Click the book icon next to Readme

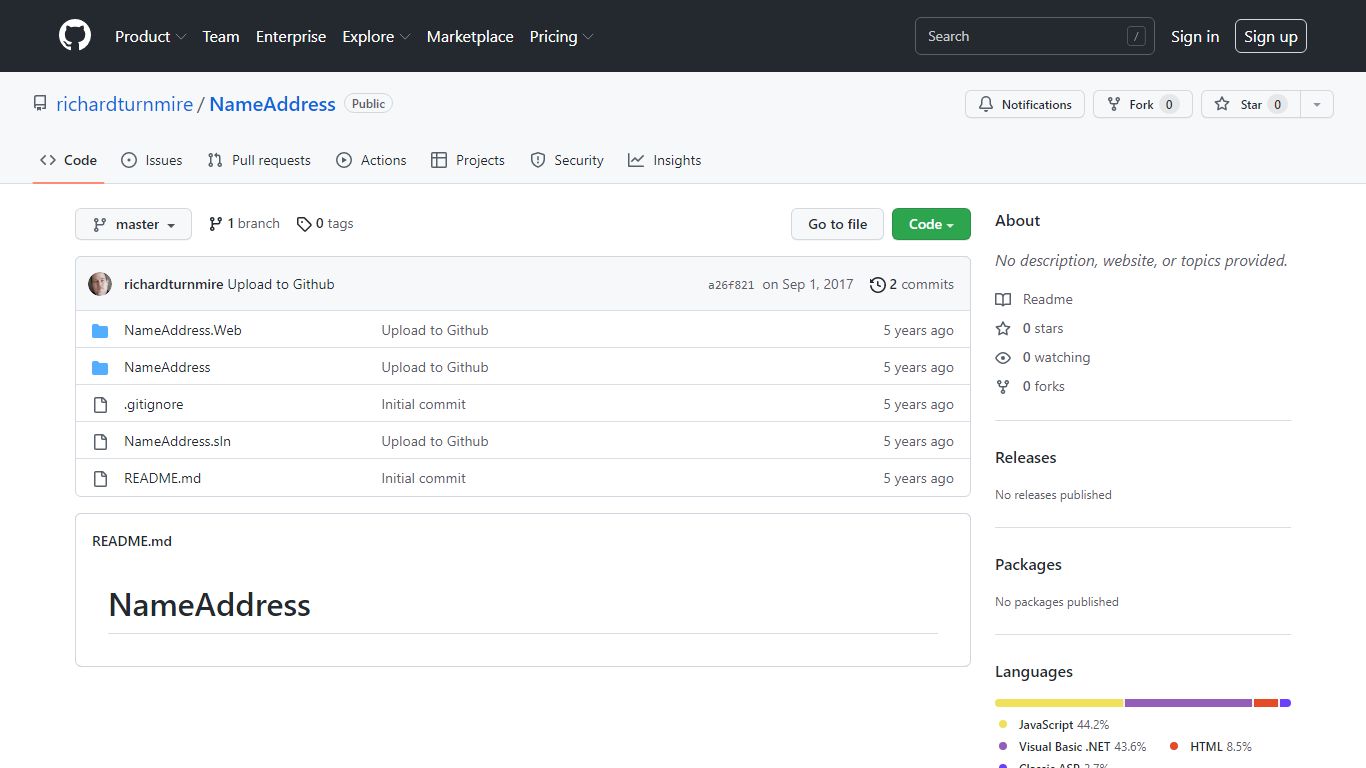point(1003,299)
